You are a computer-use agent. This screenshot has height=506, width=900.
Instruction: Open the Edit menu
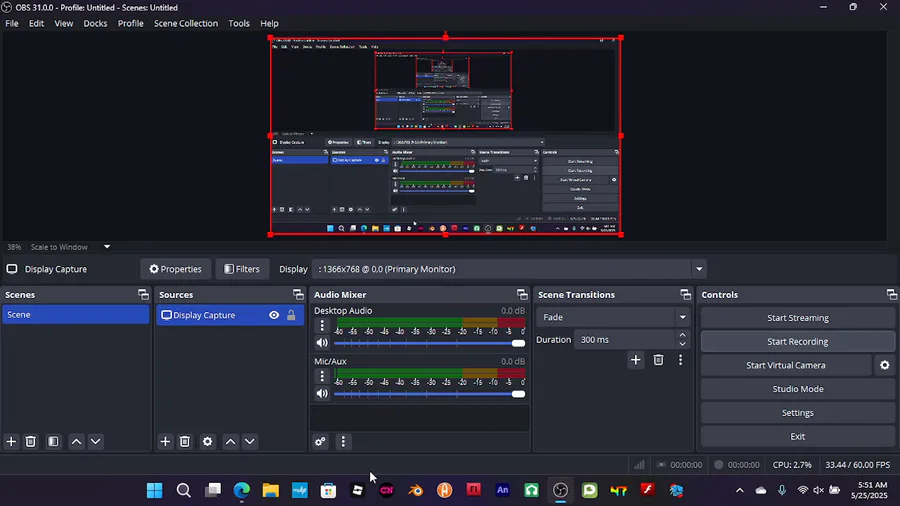(x=36, y=24)
